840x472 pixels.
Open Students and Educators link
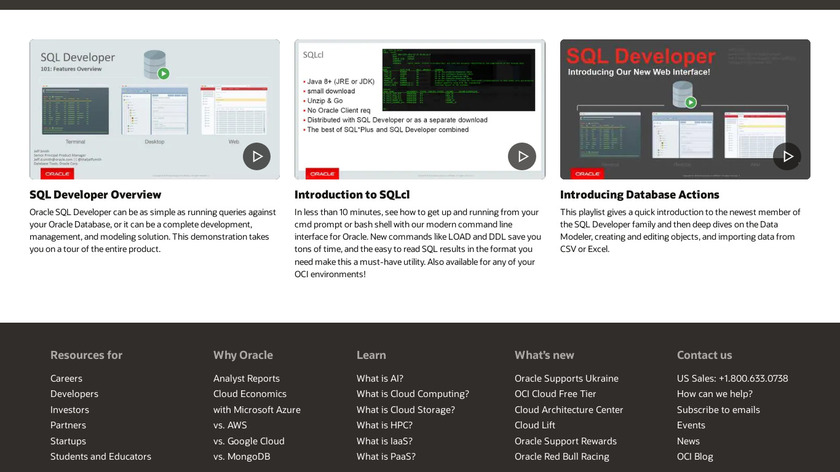(101, 456)
